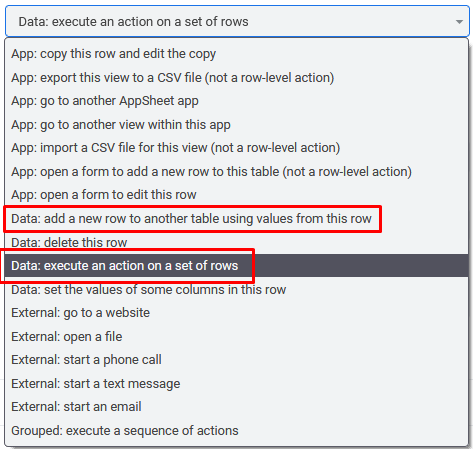Choose 'External: open a file' option

coord(236,336)
